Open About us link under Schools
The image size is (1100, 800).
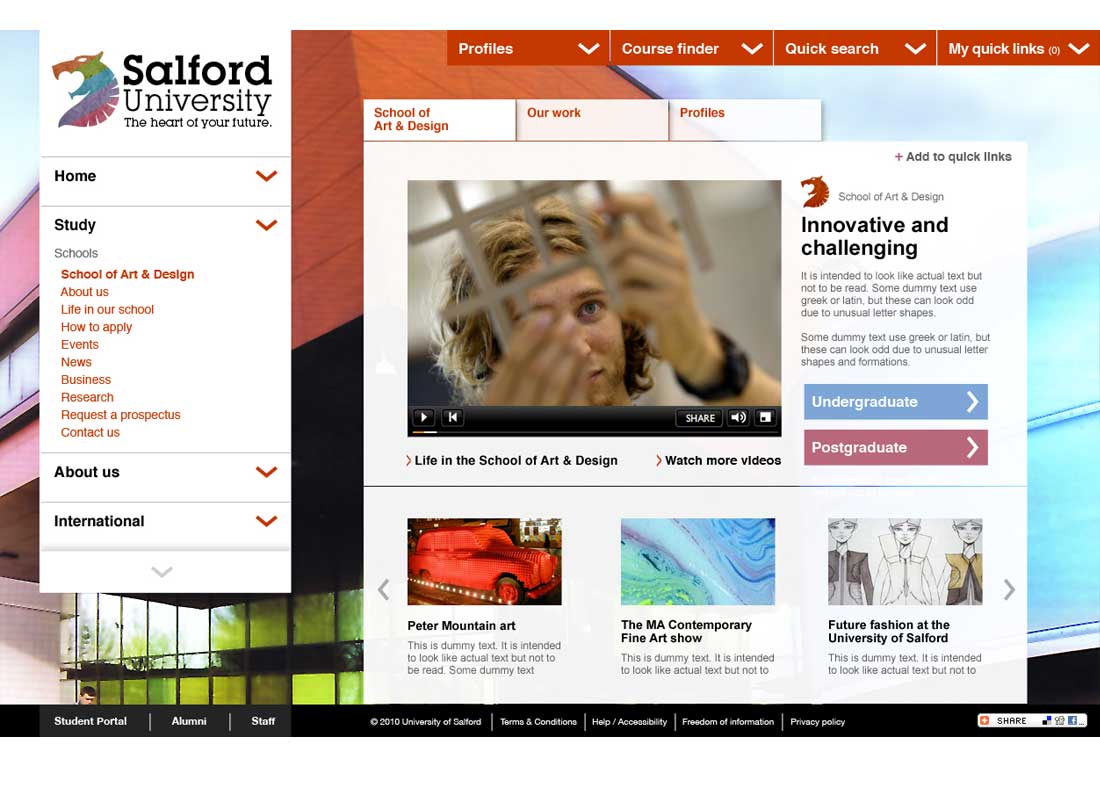85,292
